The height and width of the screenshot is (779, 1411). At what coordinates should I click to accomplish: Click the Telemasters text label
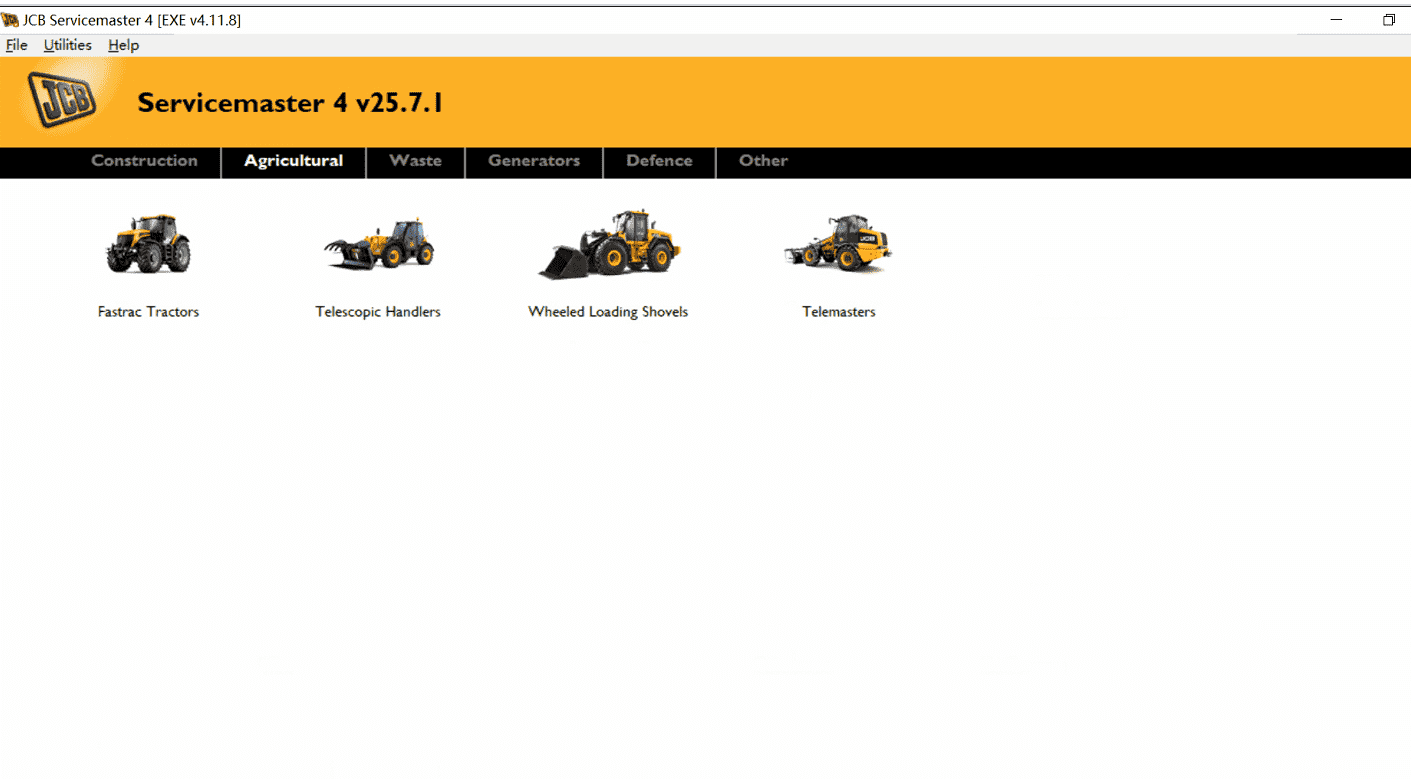[x=838, y=311]
